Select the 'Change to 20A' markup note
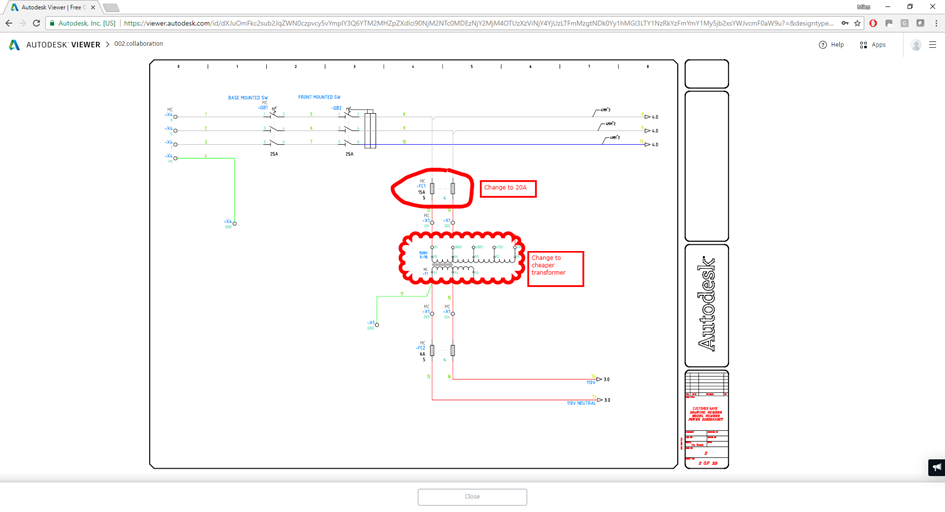Screen dimensions: 945x512 coord(508,189)
